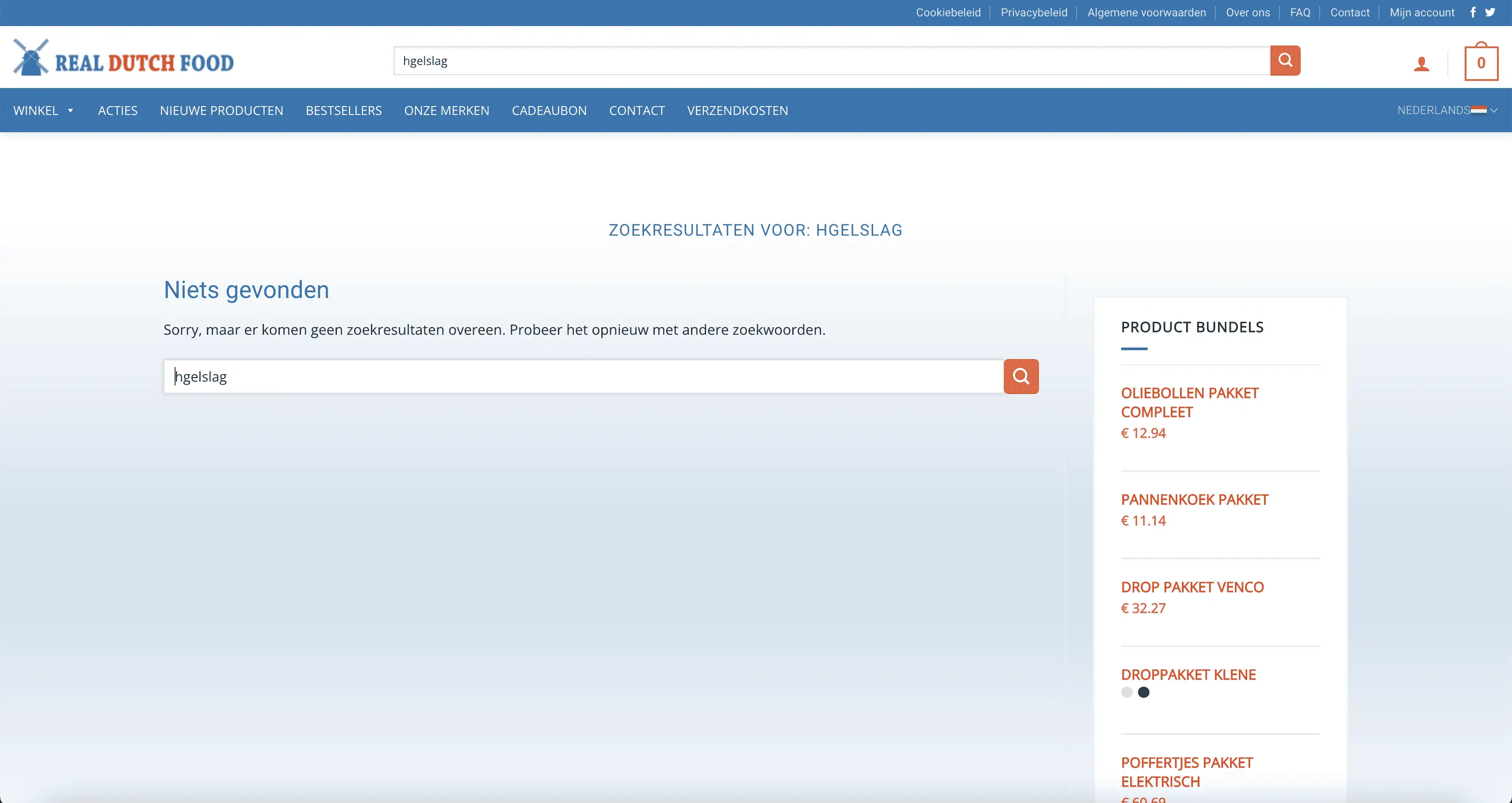Open the Nederlands language dropdown chevron

(1494, 111)
